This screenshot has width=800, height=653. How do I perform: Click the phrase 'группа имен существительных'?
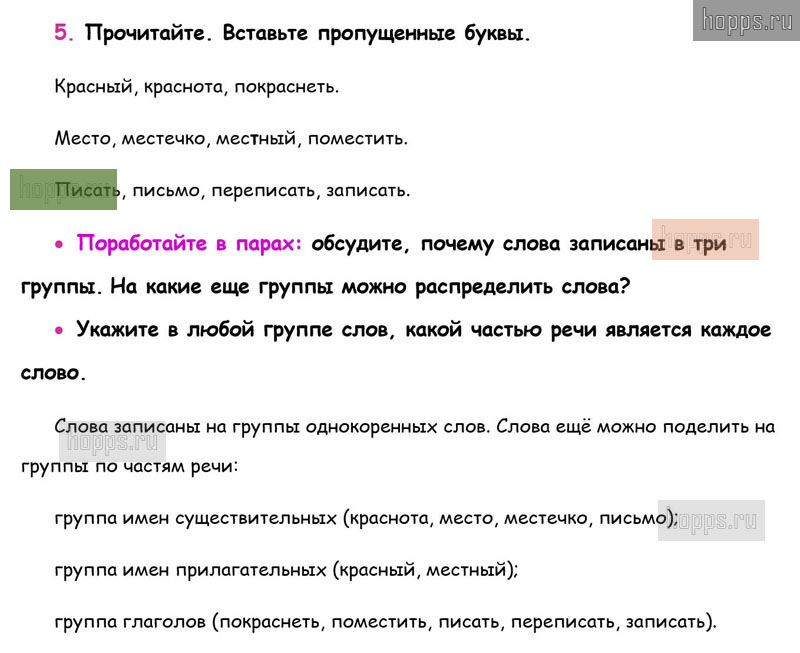(x=196, y=519)
